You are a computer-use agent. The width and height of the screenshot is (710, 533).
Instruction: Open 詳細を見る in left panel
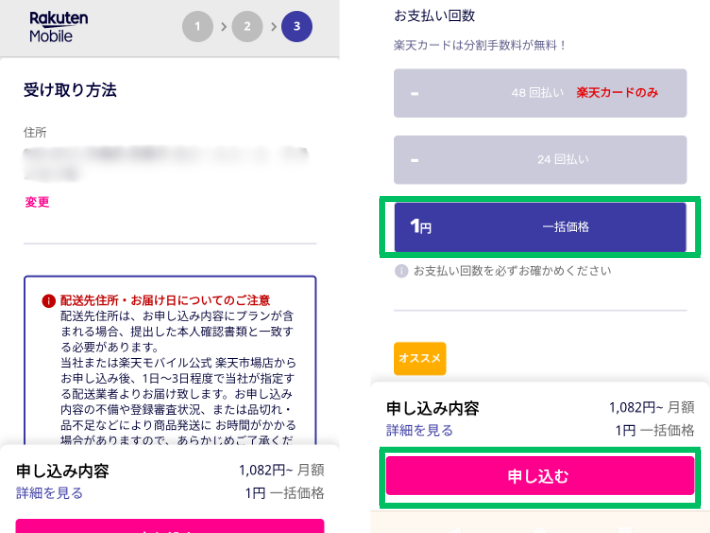coord(49,493)
